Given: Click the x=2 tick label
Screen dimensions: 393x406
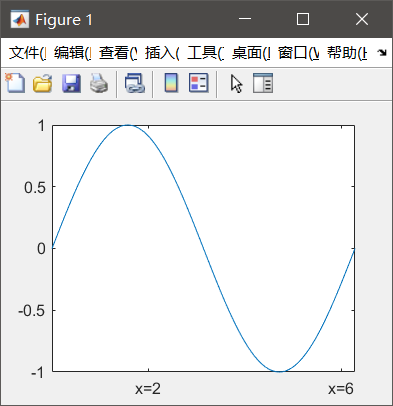Looking at the screenshot, I should [x=148, y=389].
